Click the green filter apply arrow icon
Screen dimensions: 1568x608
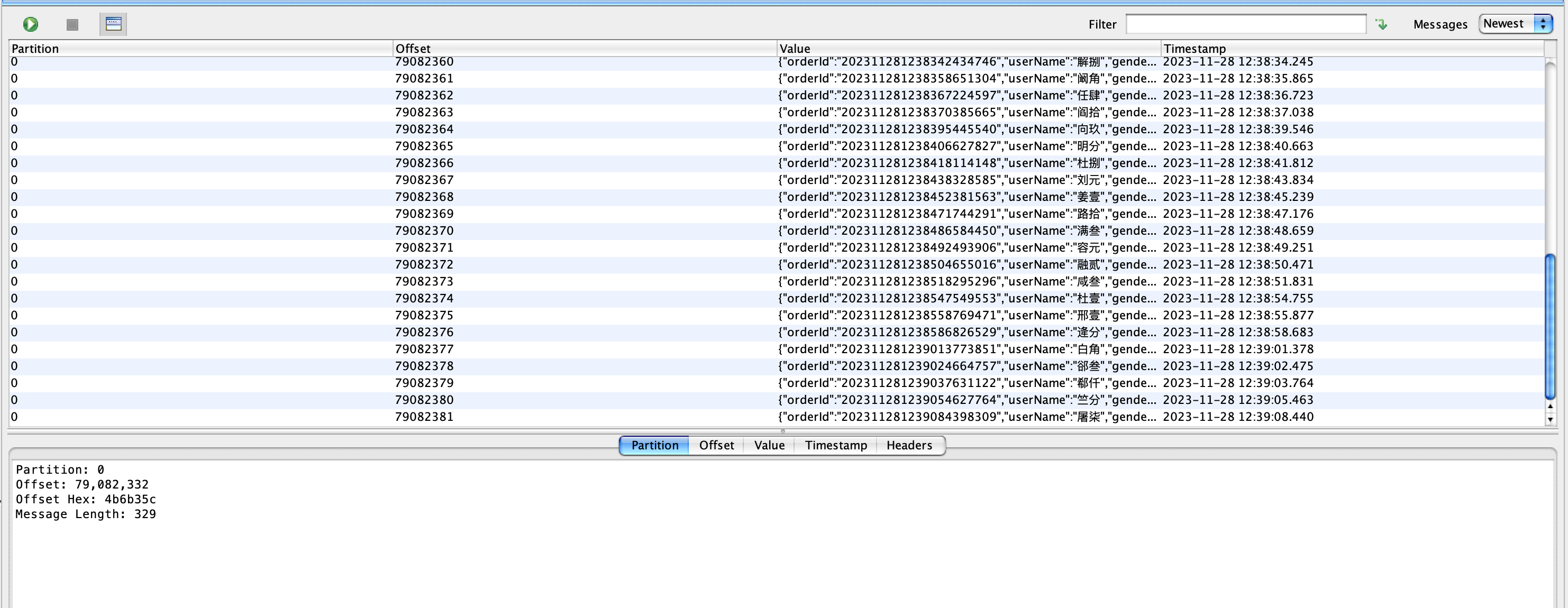pos(1382,24)
